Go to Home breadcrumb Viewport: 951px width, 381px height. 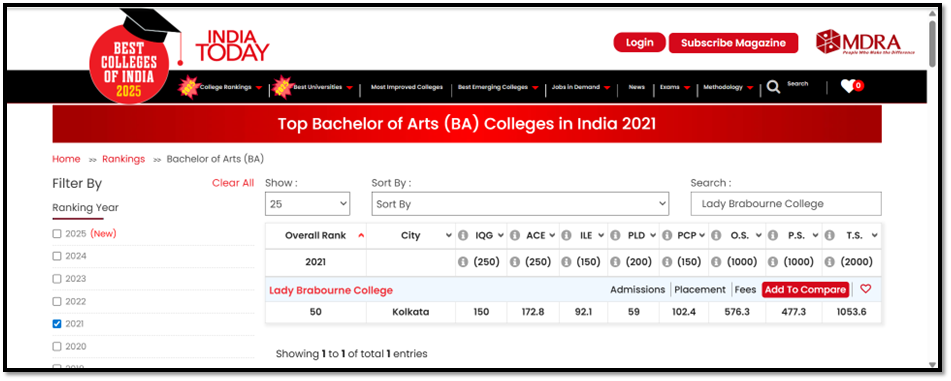[x=66, y=159]
